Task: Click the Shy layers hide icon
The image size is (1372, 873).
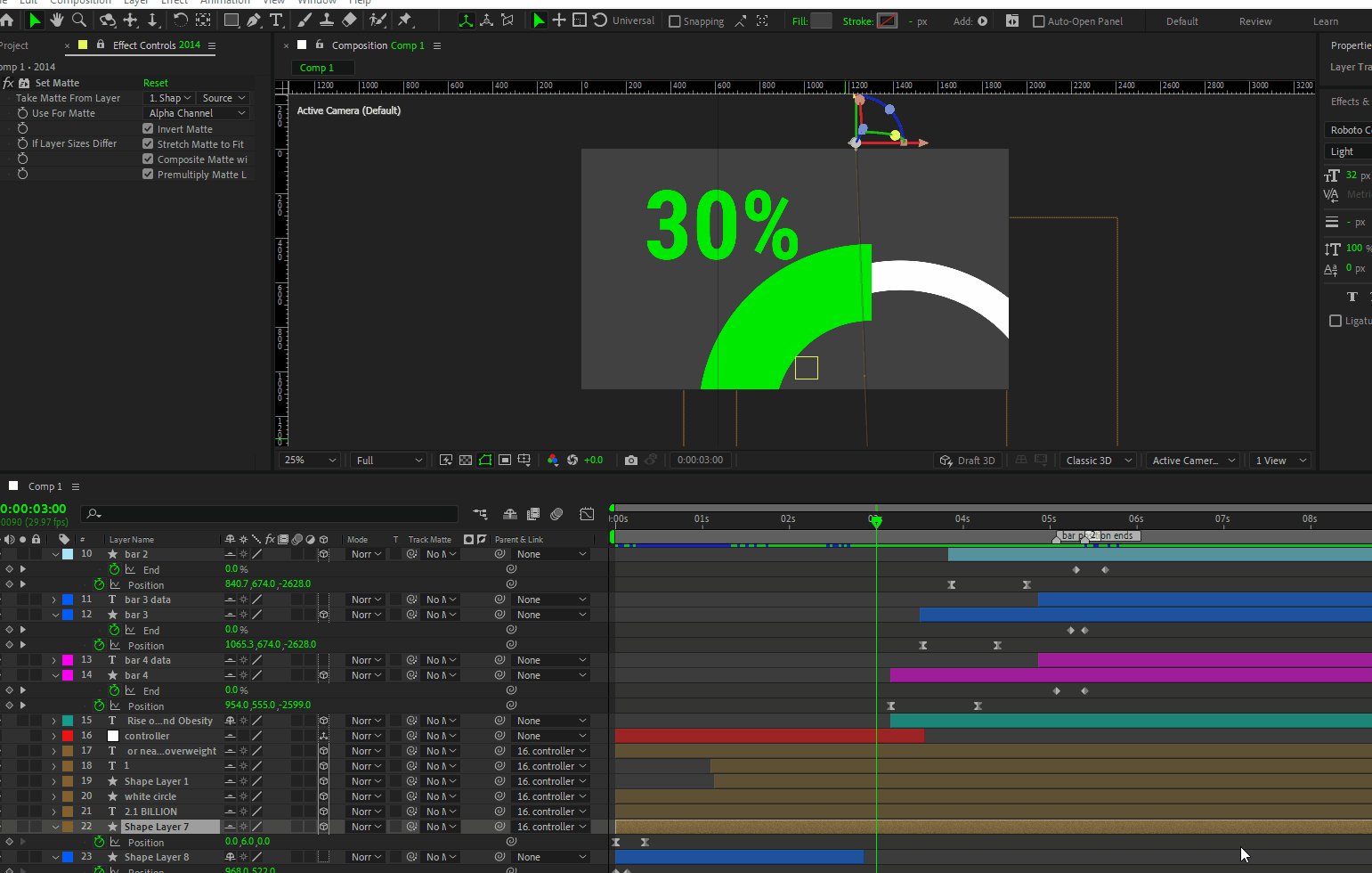Action: point(510,514)
